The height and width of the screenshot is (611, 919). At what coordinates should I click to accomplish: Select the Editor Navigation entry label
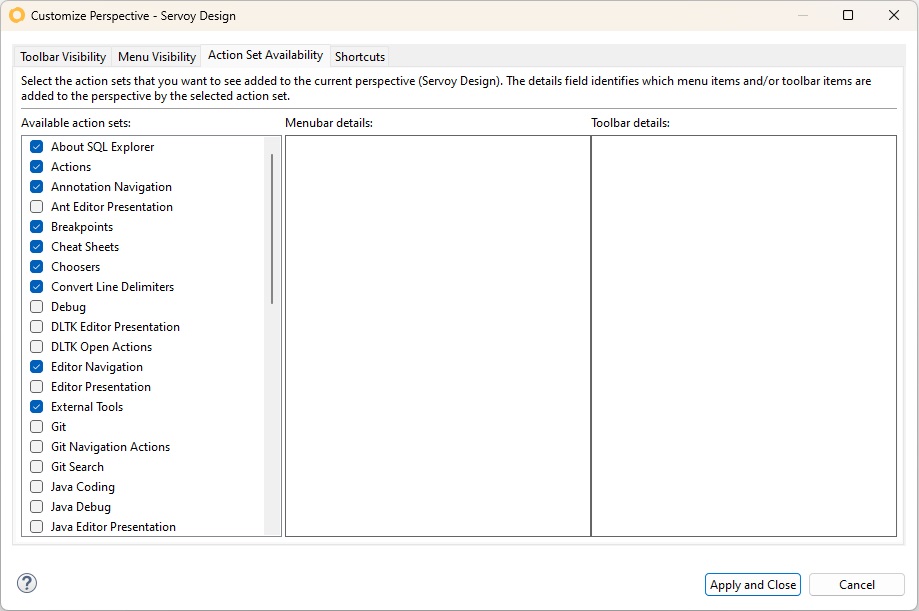97,367
